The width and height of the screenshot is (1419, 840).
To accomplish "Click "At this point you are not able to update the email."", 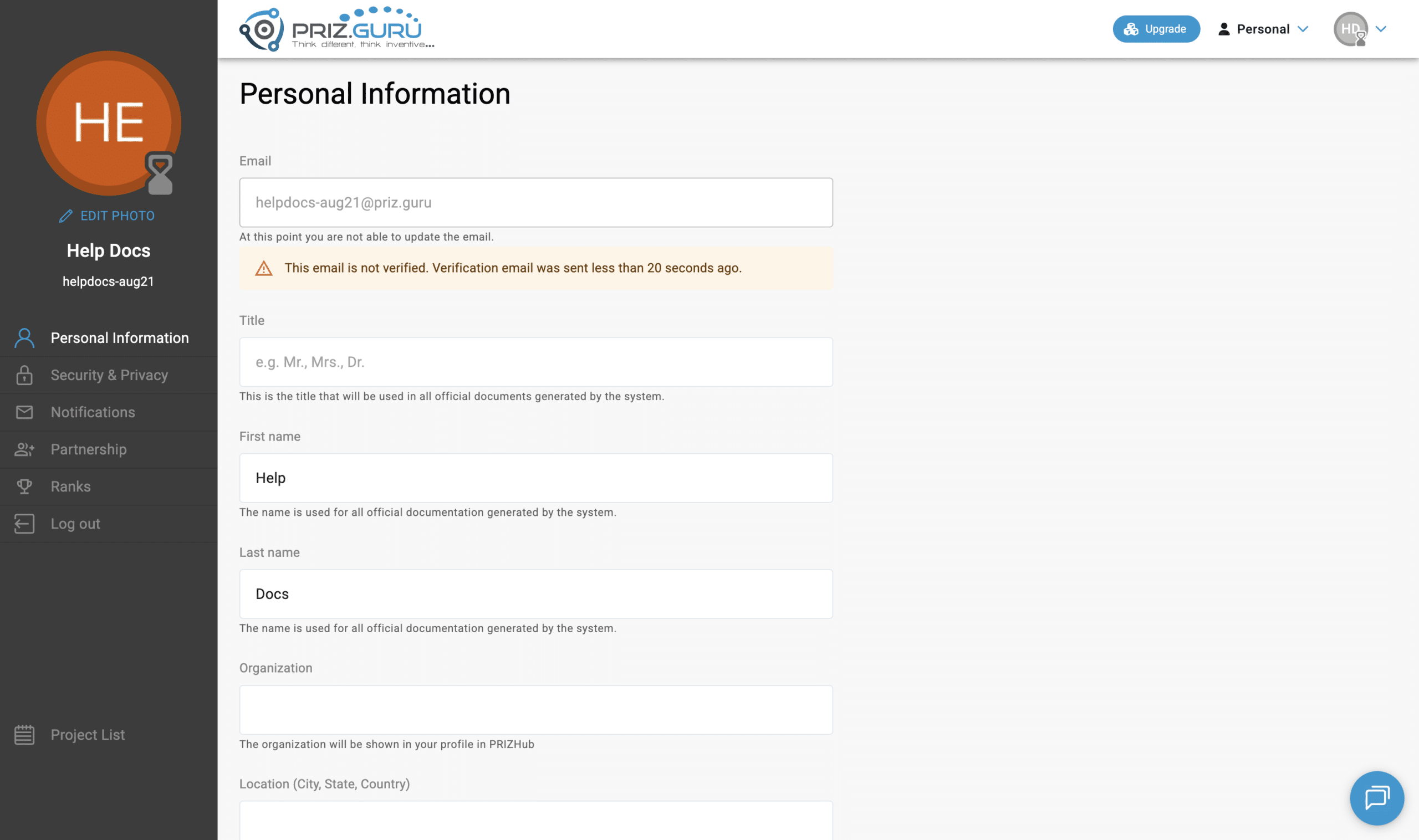I will pyautogui.click(x=366, y=237).
